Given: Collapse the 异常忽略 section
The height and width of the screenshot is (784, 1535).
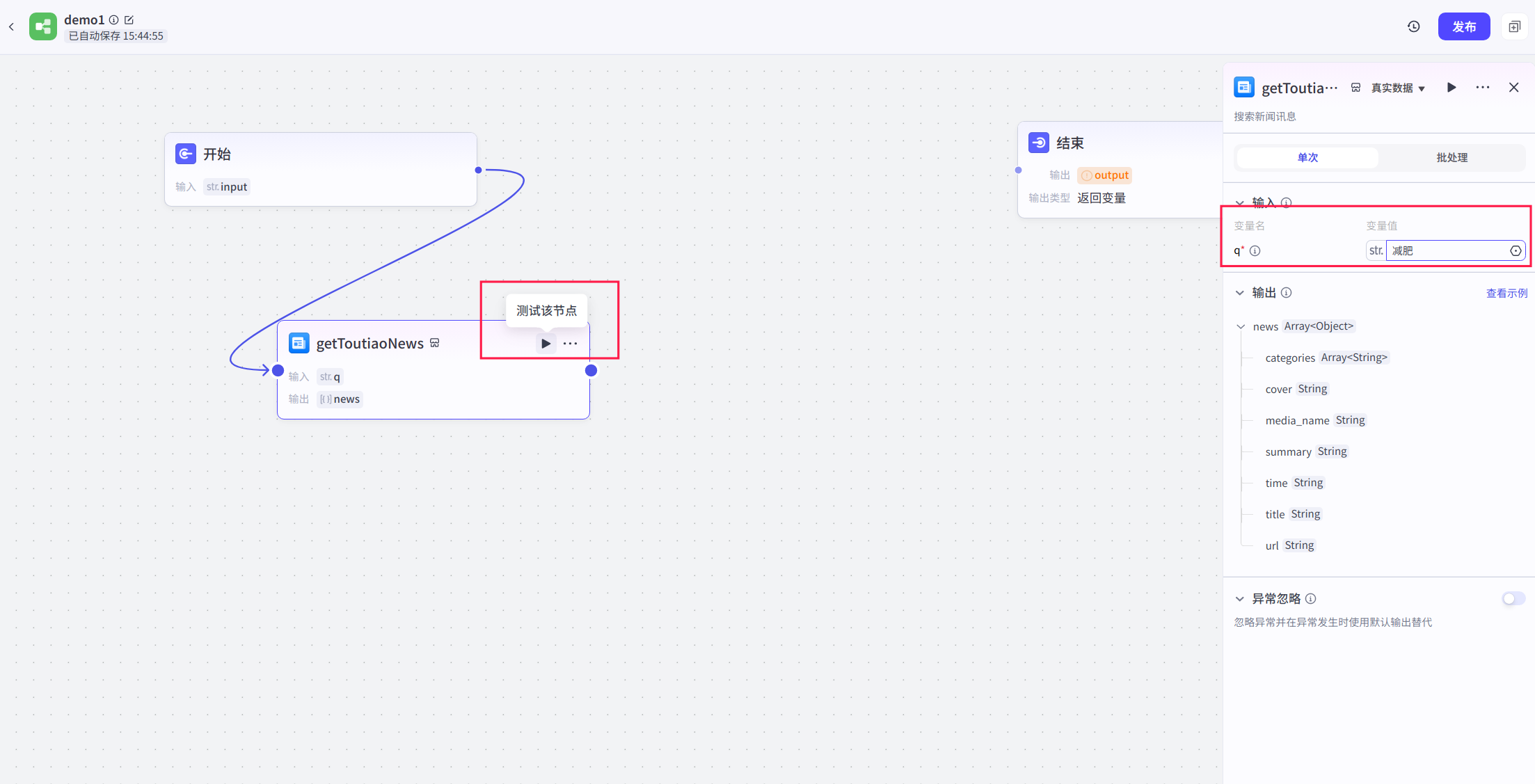Looking at the screenshot, I should tap(1240, 599).
